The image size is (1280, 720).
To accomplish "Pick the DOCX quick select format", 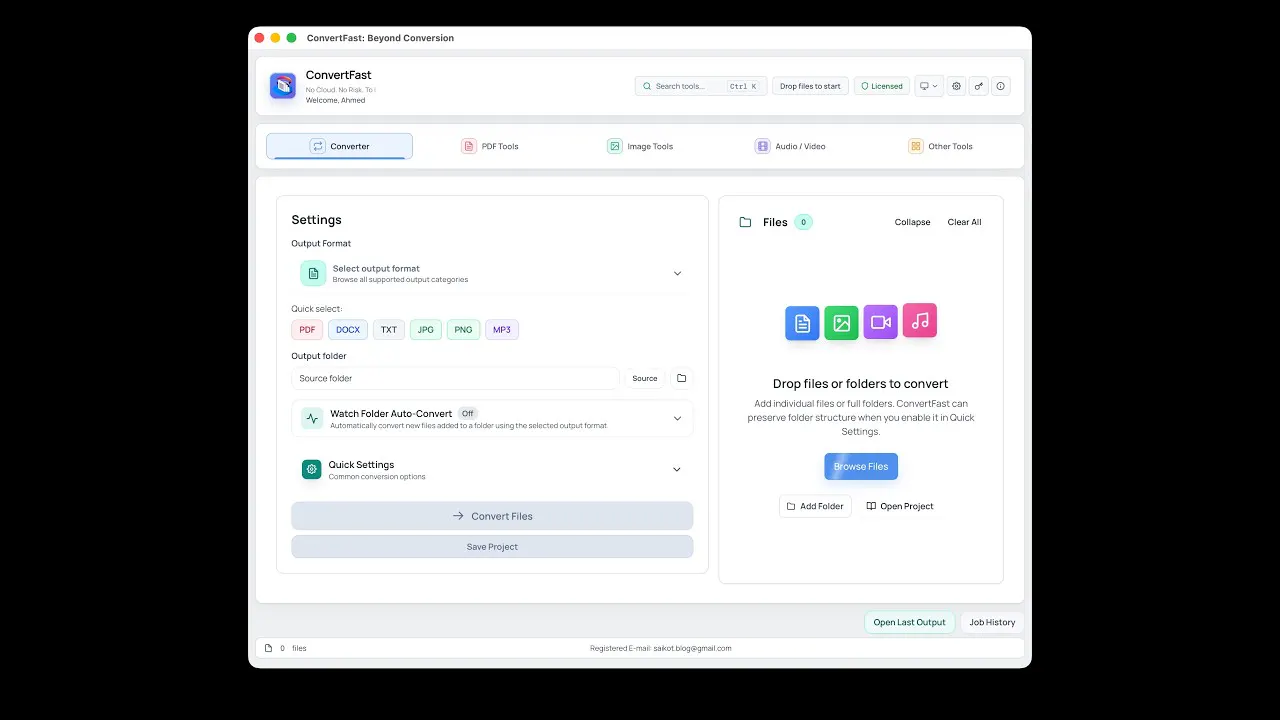I will coord(348,330).
